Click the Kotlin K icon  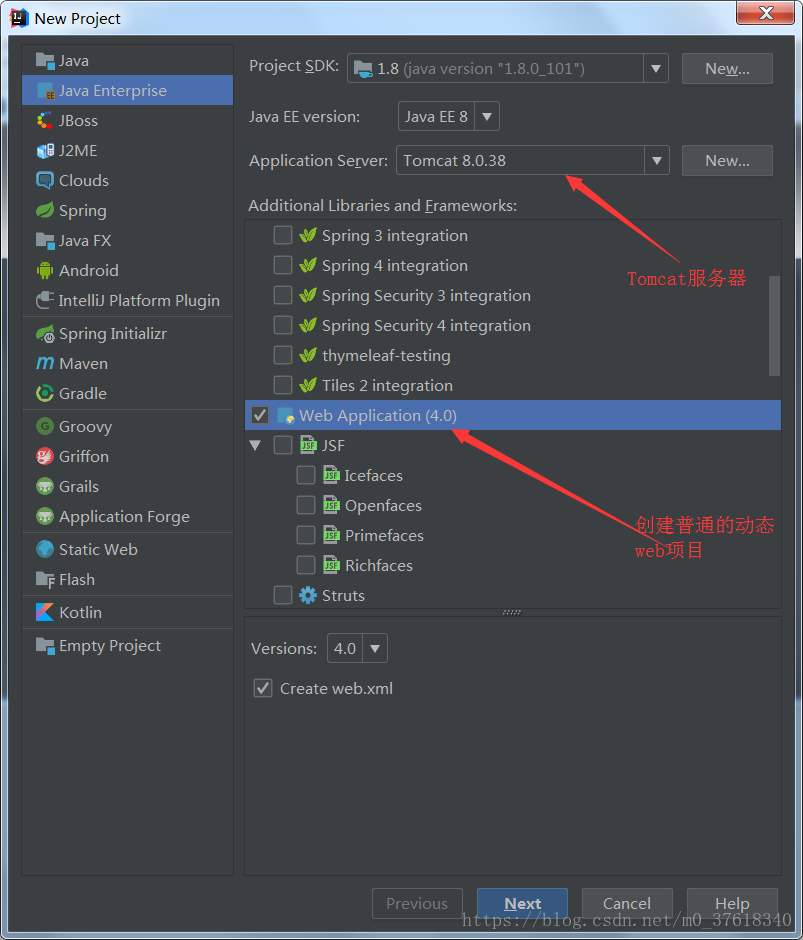pyautogui.click(x=45, y=612)
